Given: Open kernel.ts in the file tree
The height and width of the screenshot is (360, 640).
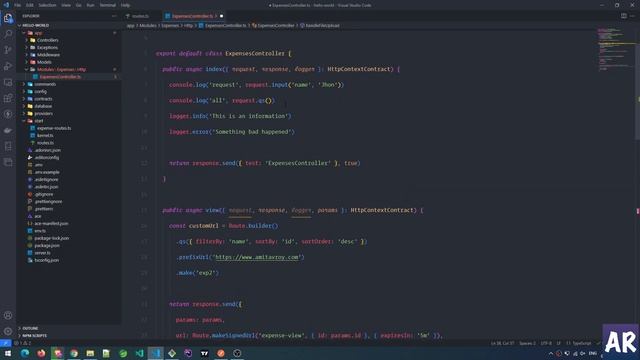Looking at the screenshot, I should [69, 136].
